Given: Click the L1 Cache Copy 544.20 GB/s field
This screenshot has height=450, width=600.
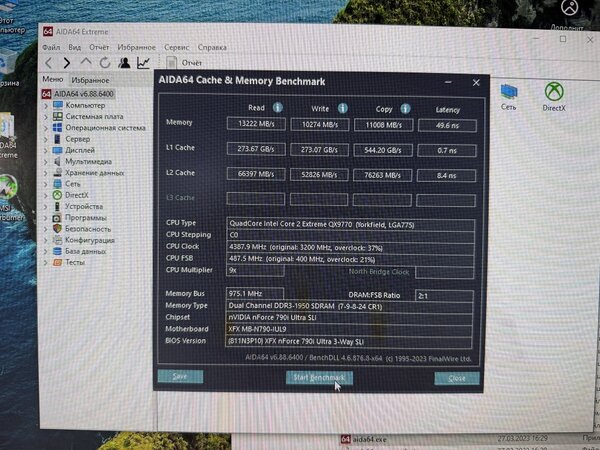Looking at the screenshot, I should [383, 150].
